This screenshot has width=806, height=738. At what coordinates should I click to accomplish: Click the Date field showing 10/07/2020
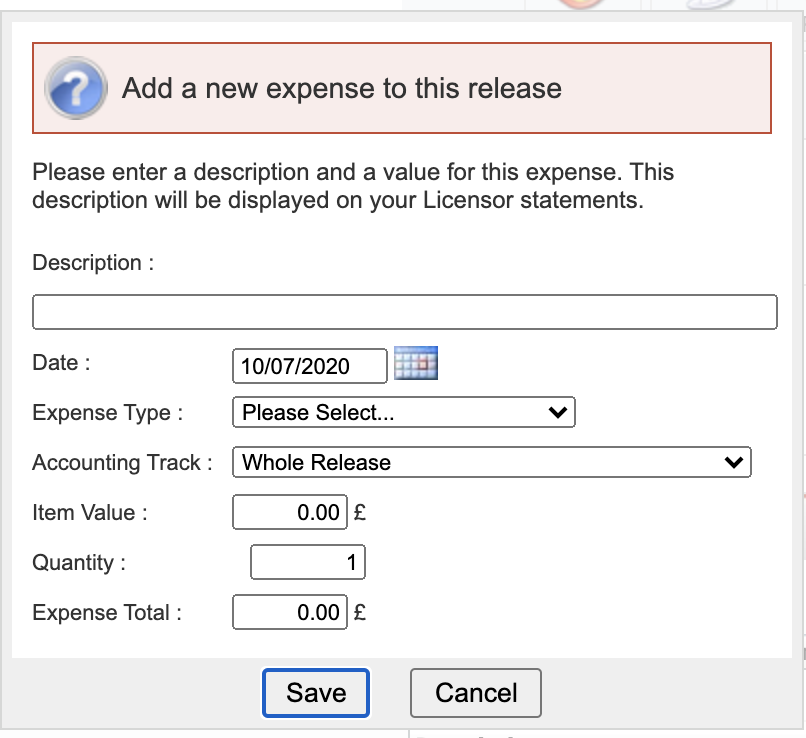(x=309, y=366)
